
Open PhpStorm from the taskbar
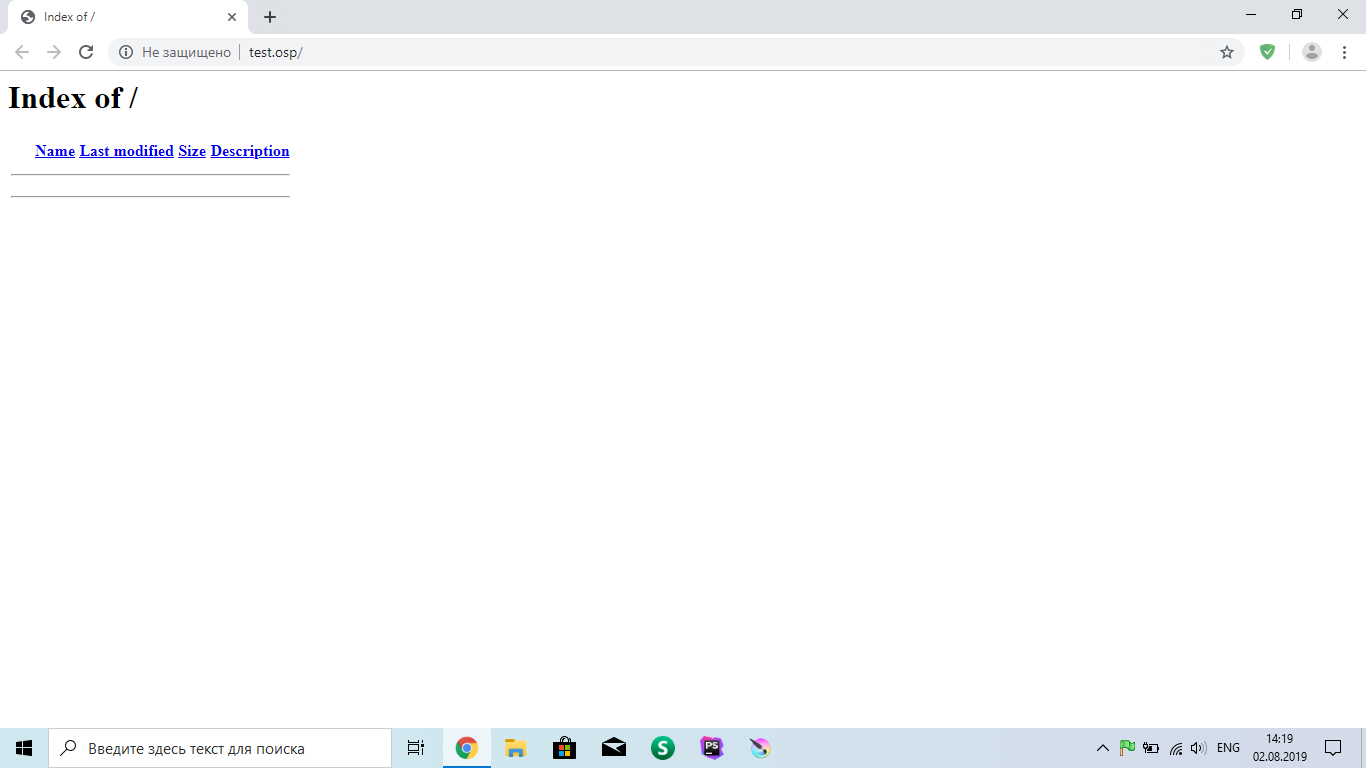coord(712,748)
